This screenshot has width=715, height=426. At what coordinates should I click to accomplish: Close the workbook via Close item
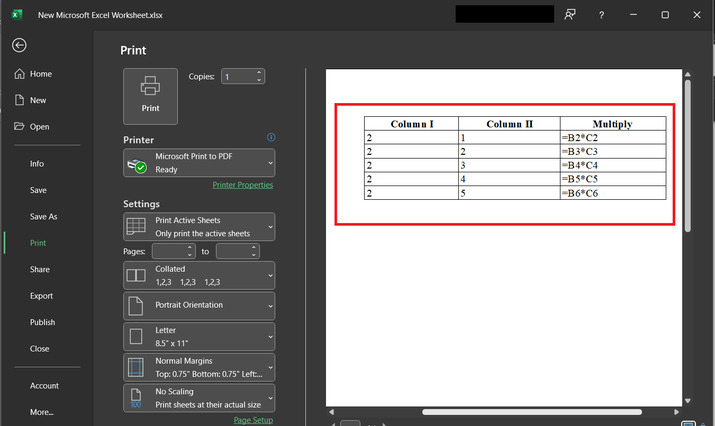click(x=39, y=349)
